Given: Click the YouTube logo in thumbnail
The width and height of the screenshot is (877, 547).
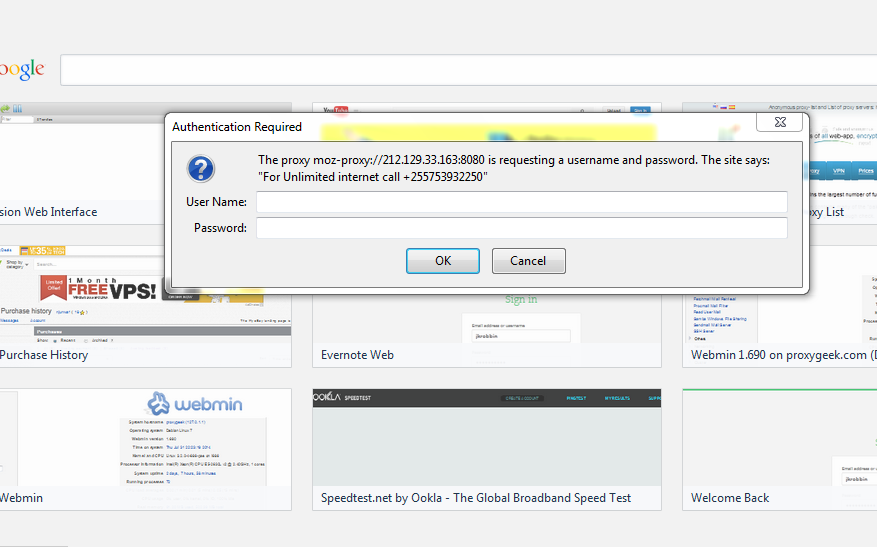Looking at the screenshot, I should (336, 110).
